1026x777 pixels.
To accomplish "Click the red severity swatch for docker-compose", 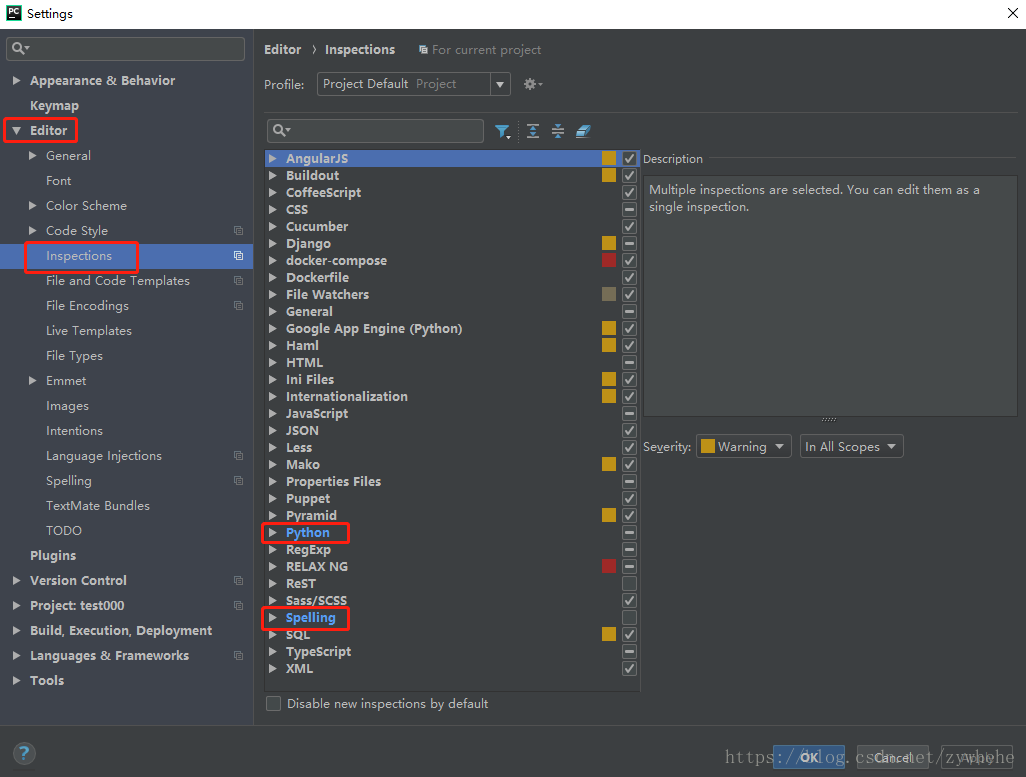I will pos(609,261).
